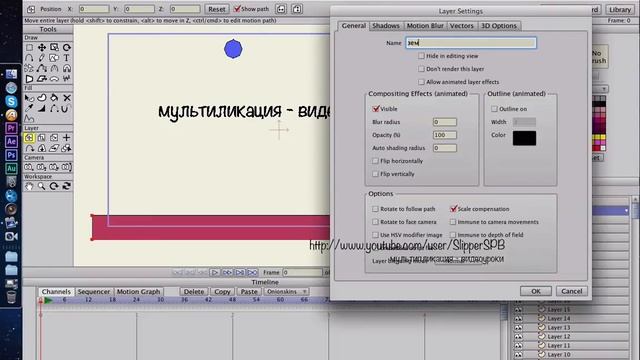The width and height of the screenshot is (640, 360).
Task: Click the Reset position button
Action: click(217, 9)
